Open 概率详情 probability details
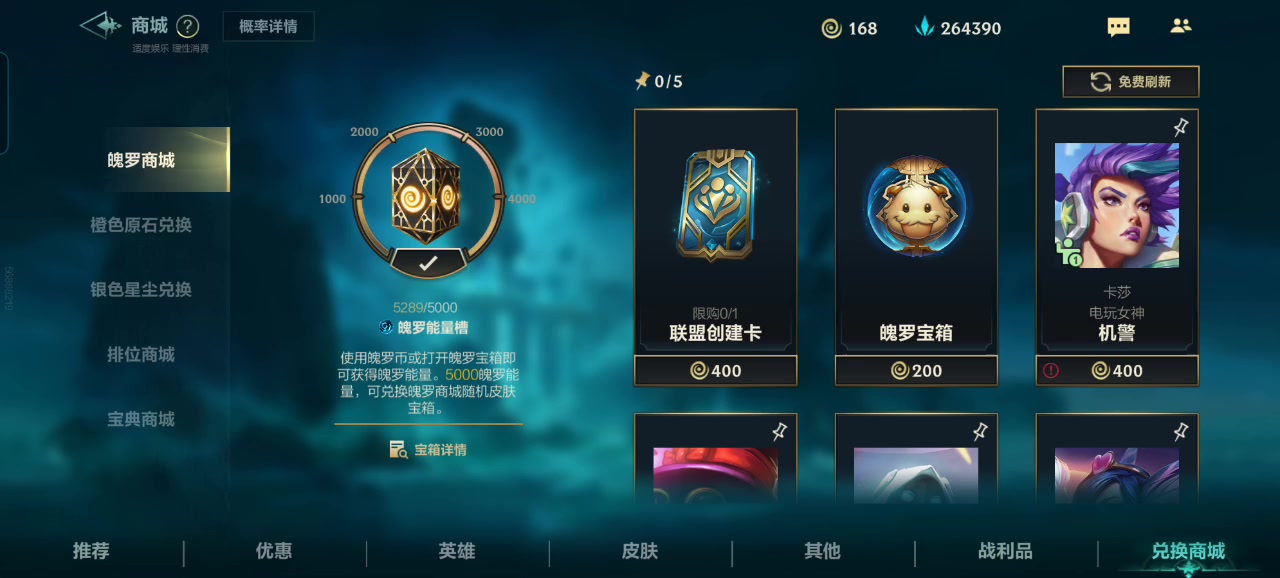Viewport: 1280px width, 578px height. point(268,27)
